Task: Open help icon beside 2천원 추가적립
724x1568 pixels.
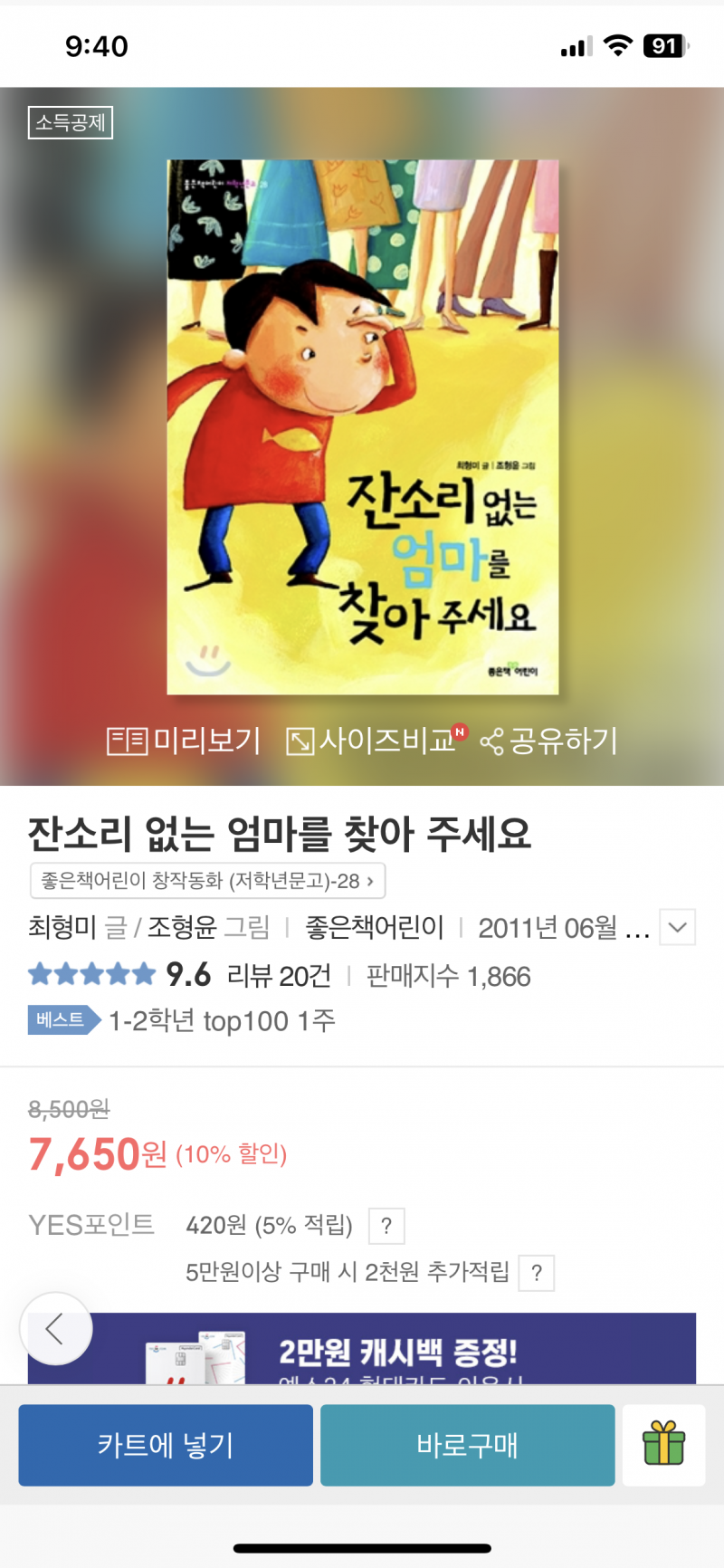Action: tap(537, 1273)
